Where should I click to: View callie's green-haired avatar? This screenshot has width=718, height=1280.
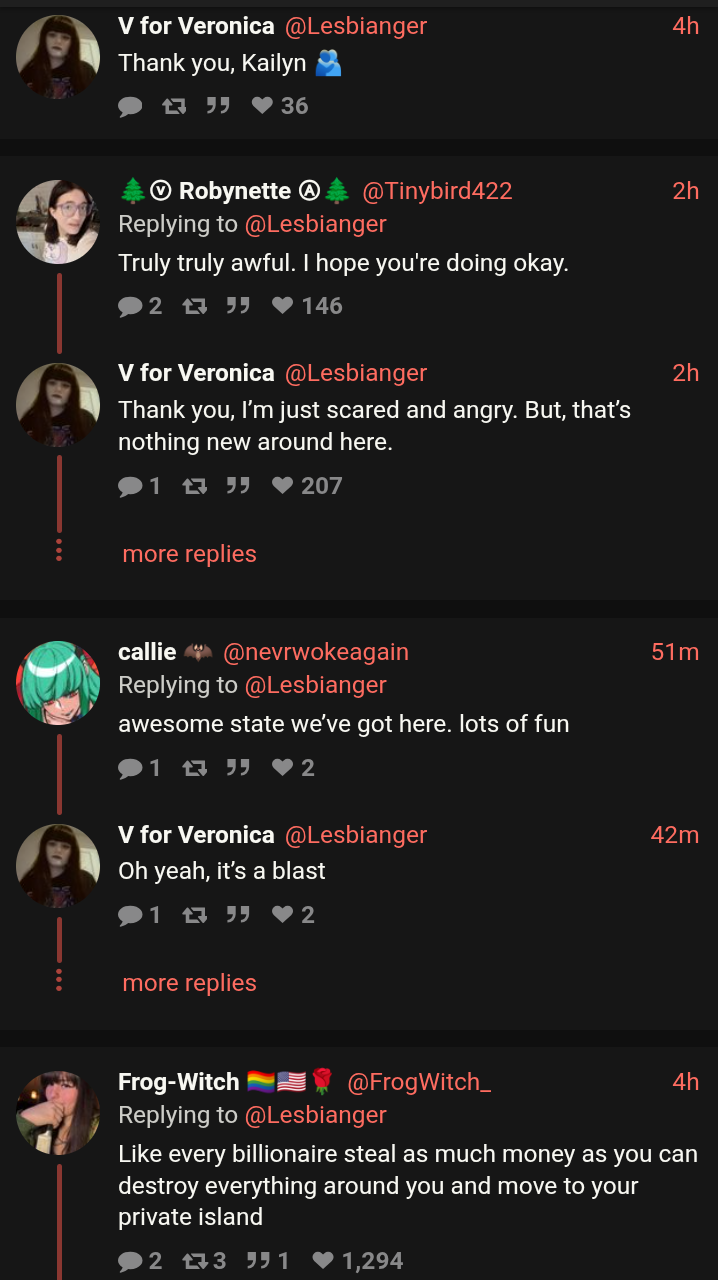pyautogui.click(x=58, y=683)
